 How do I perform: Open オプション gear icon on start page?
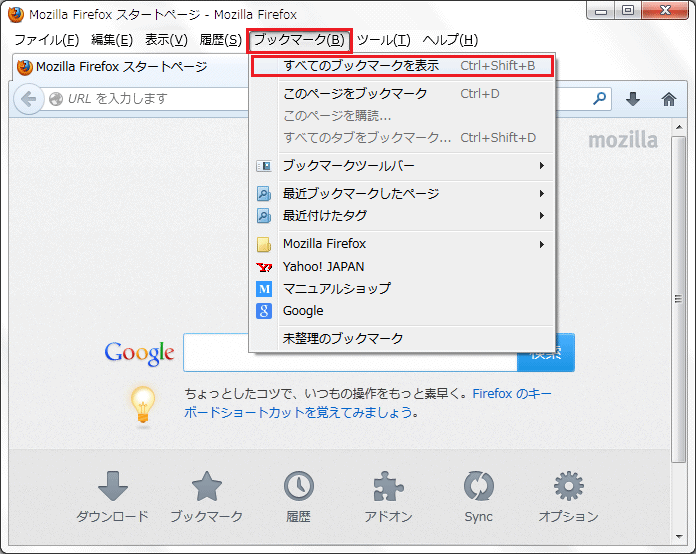click(568, 497)
